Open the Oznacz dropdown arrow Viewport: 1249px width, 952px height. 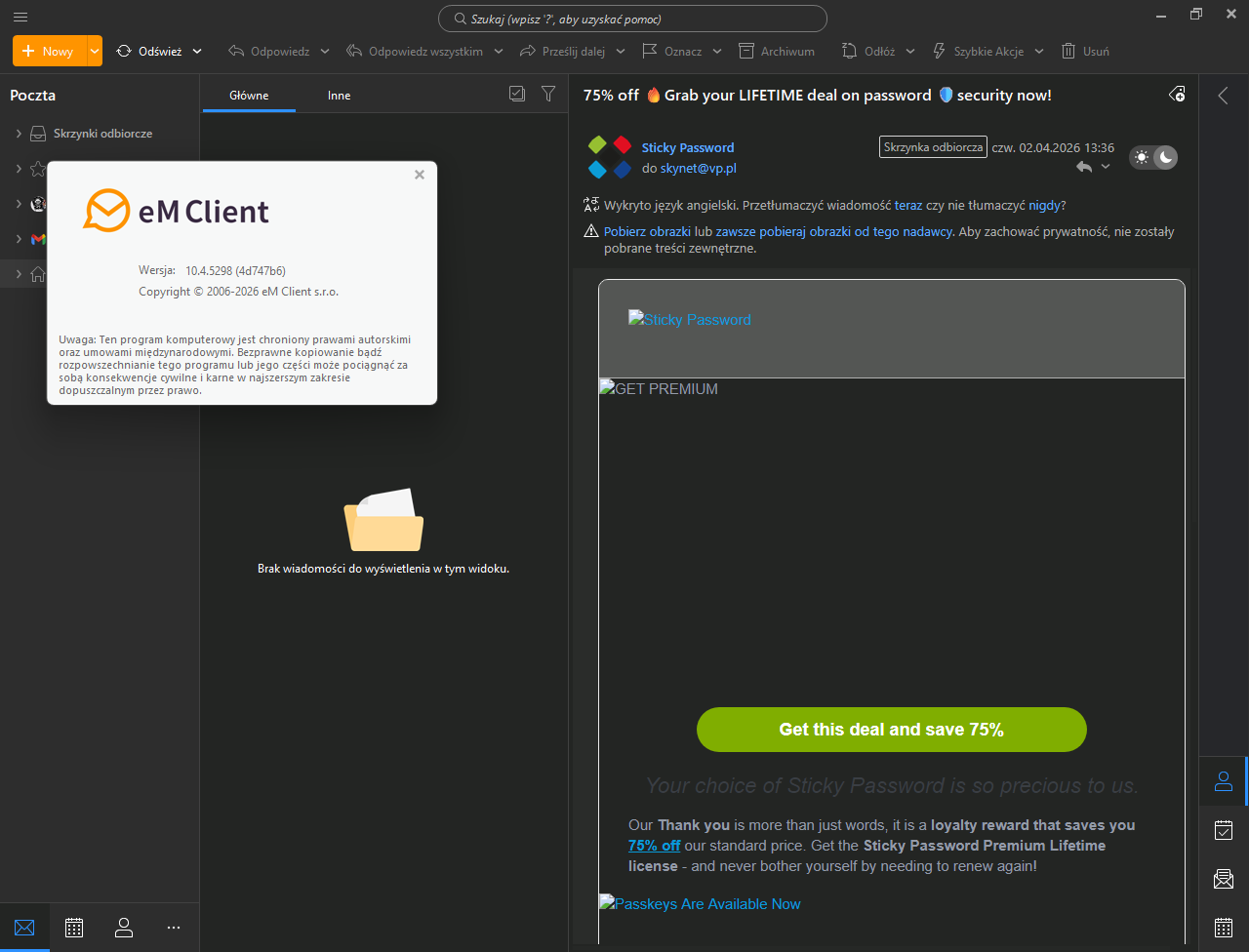coord(717,51)
